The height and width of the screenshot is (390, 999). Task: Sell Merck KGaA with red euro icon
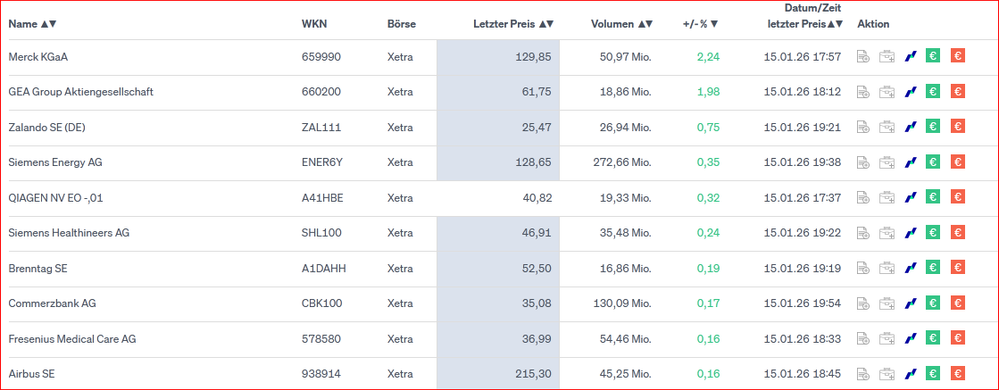coord(957,56)
